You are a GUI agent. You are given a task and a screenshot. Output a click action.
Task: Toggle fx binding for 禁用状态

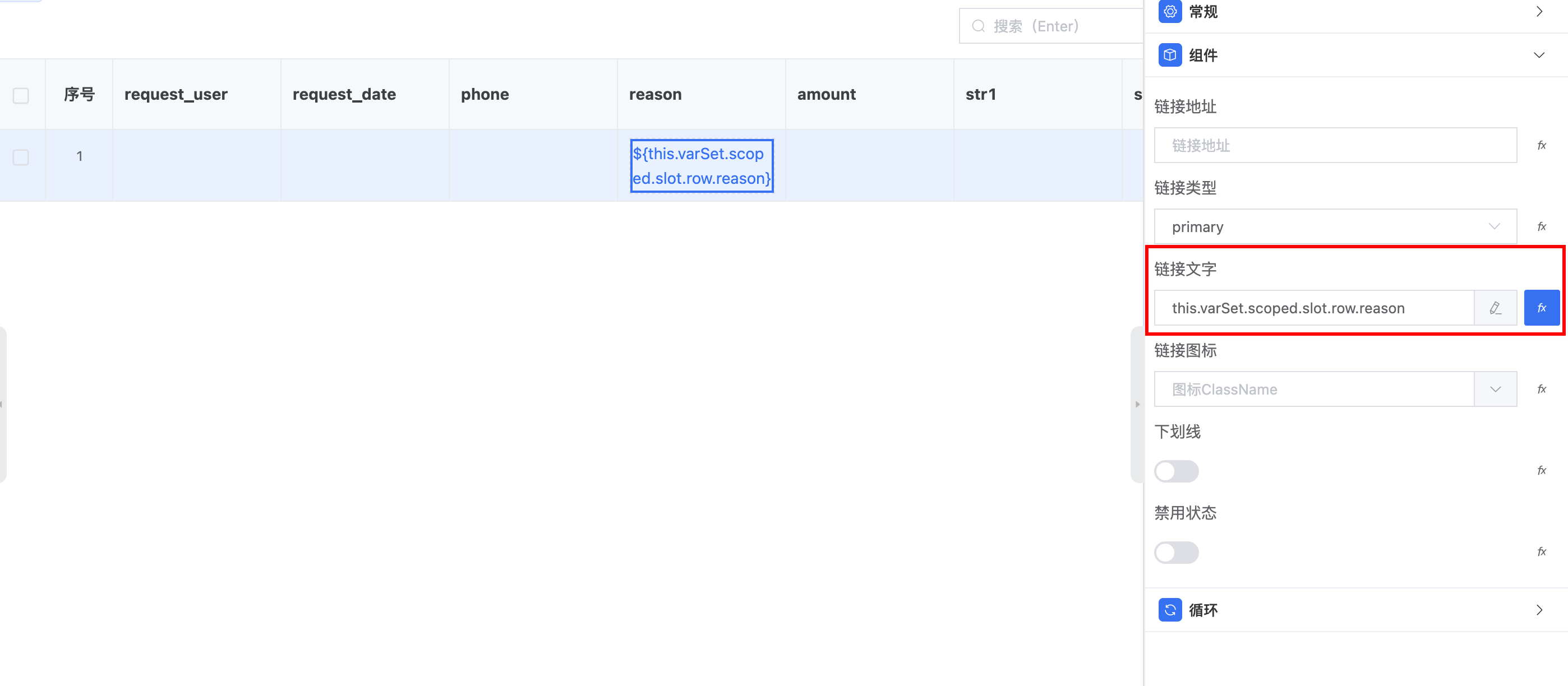coord(1541,552)
